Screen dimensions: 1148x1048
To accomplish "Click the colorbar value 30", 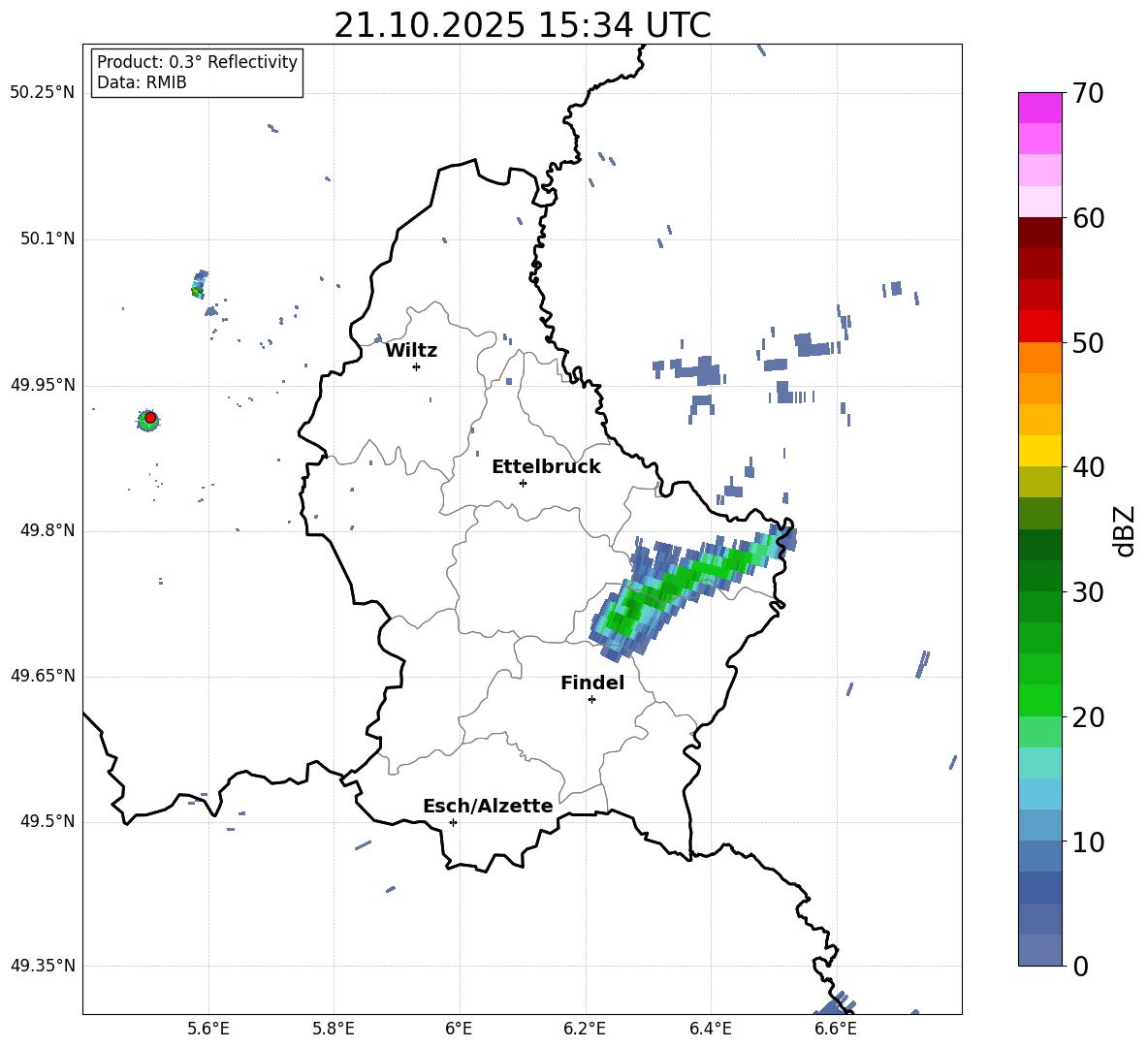I will pyautogui.click(x=1088, y=592).
